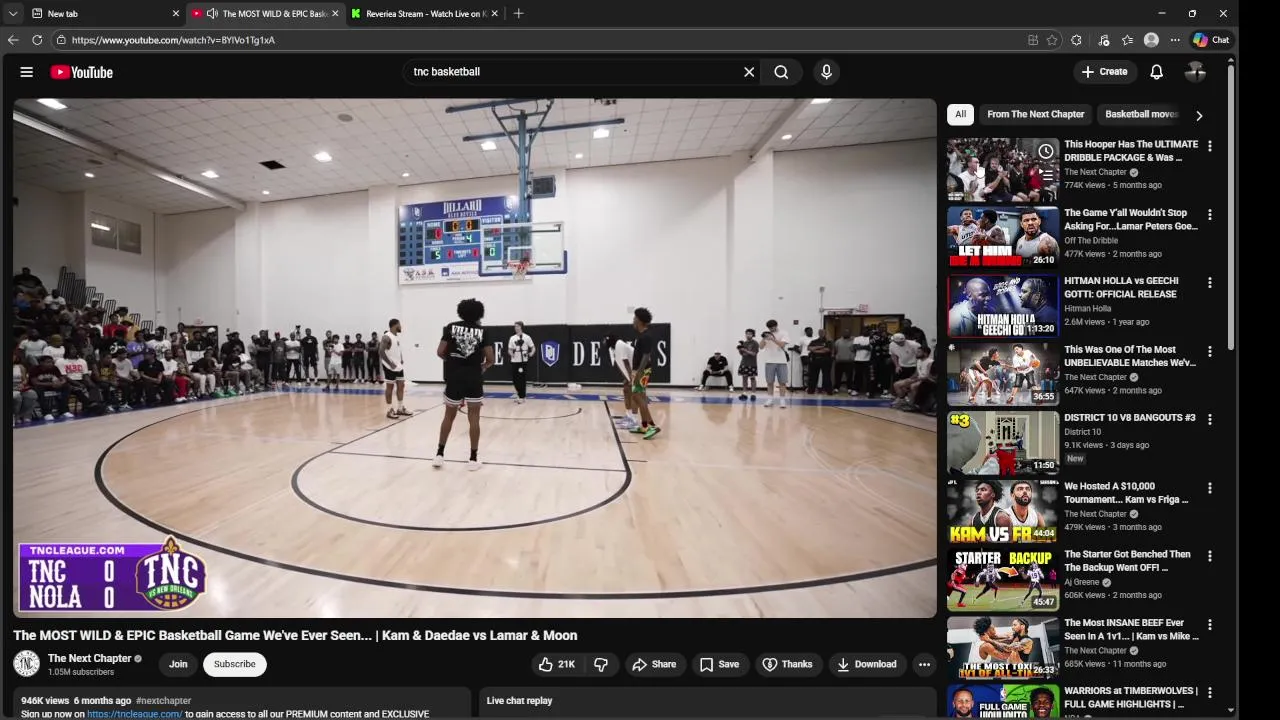This screenshot has width=1280, height=720.
Task: Open Lamar Peters game video thumbnail
Action: coord(1003,238)
